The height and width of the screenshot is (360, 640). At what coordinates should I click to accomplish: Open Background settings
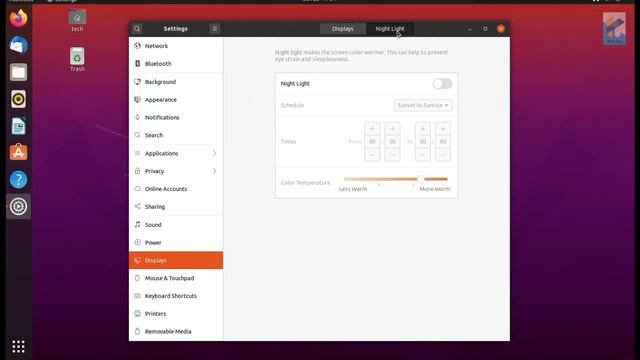click(176, 82)
